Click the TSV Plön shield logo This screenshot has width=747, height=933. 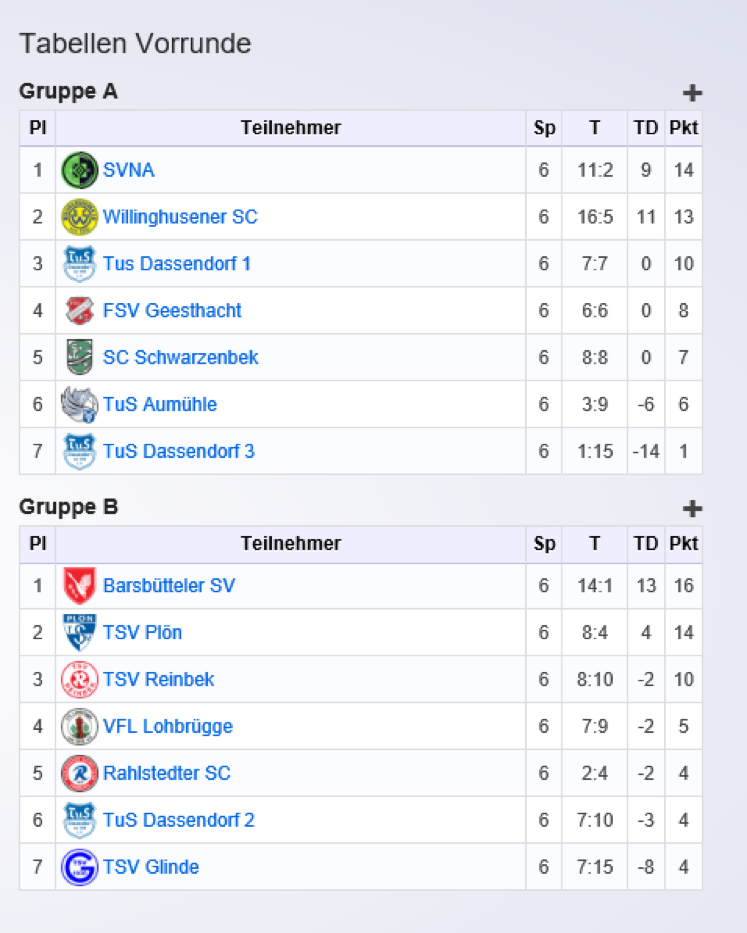click(x=79, y=633)
